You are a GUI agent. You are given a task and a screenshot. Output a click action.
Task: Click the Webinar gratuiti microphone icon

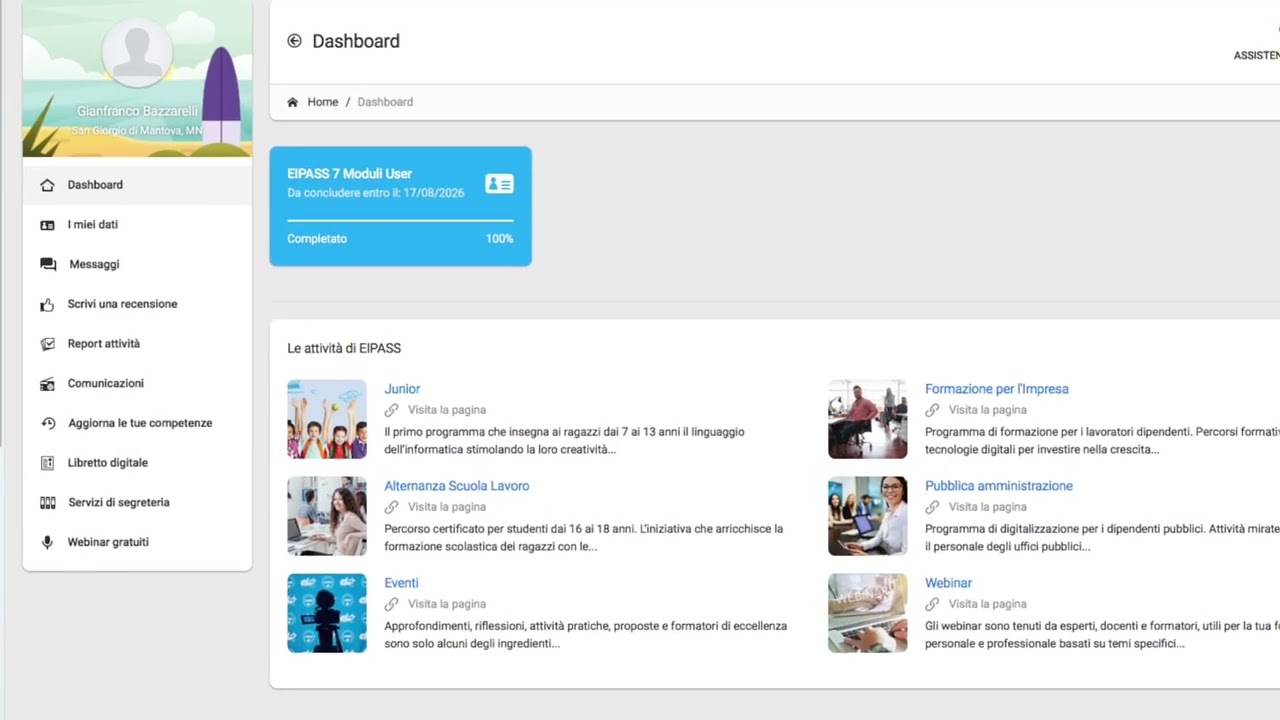(47, 542)
